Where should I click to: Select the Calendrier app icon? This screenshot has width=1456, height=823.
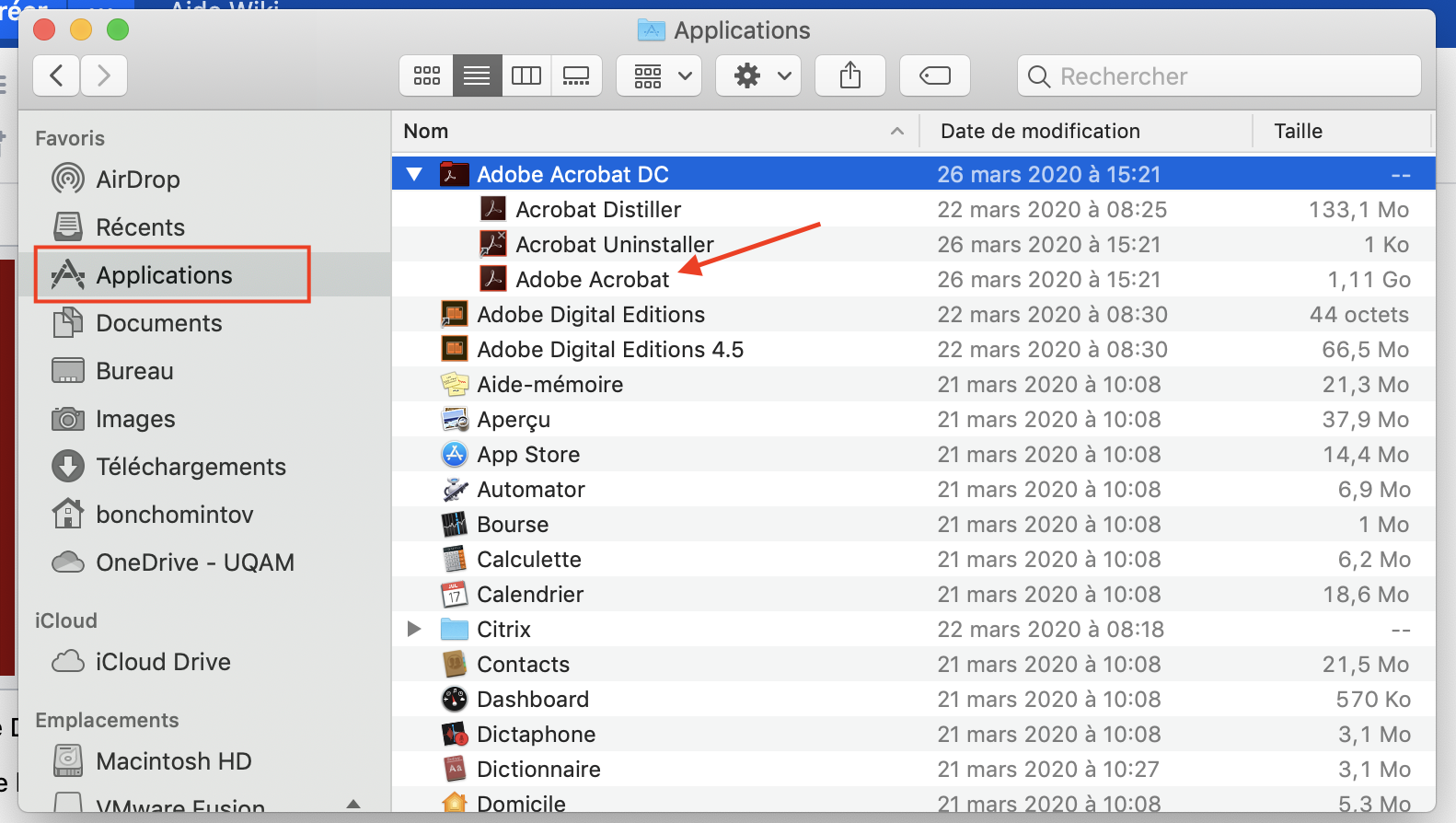coord(454,594)
